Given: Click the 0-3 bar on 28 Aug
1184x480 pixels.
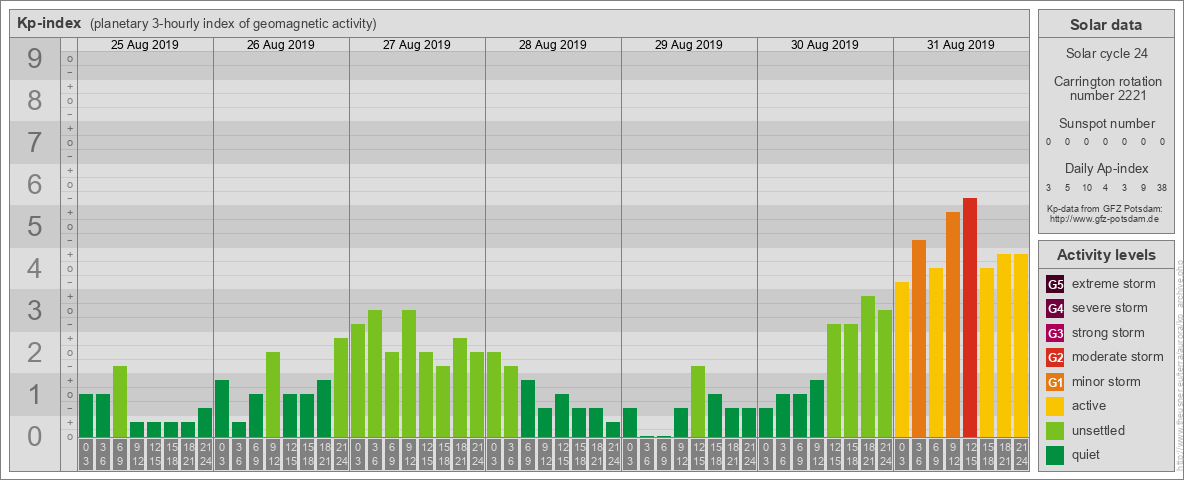Looking at the screenshot, I should 493,395.
